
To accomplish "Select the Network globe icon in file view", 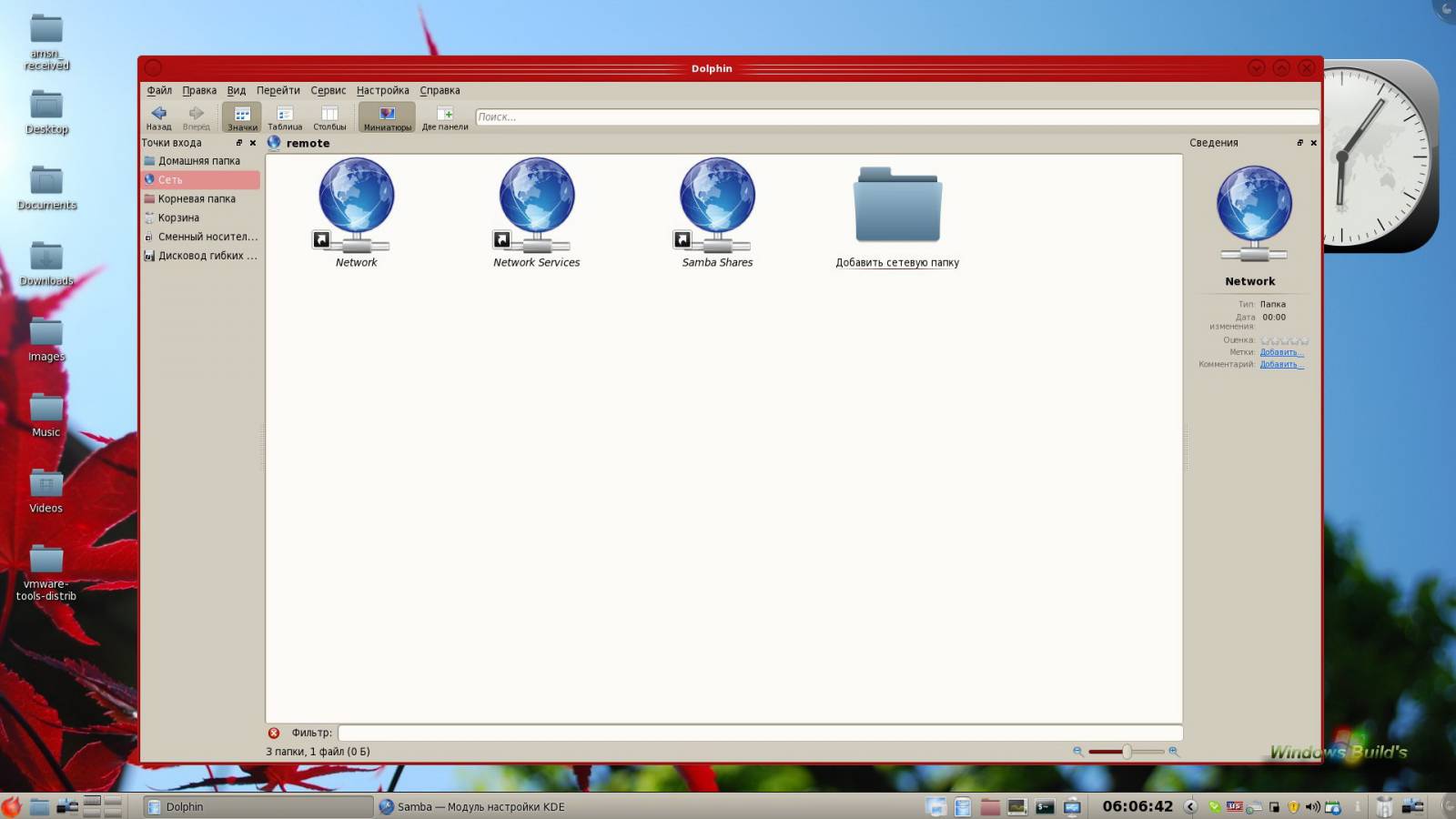I will 356,206.
